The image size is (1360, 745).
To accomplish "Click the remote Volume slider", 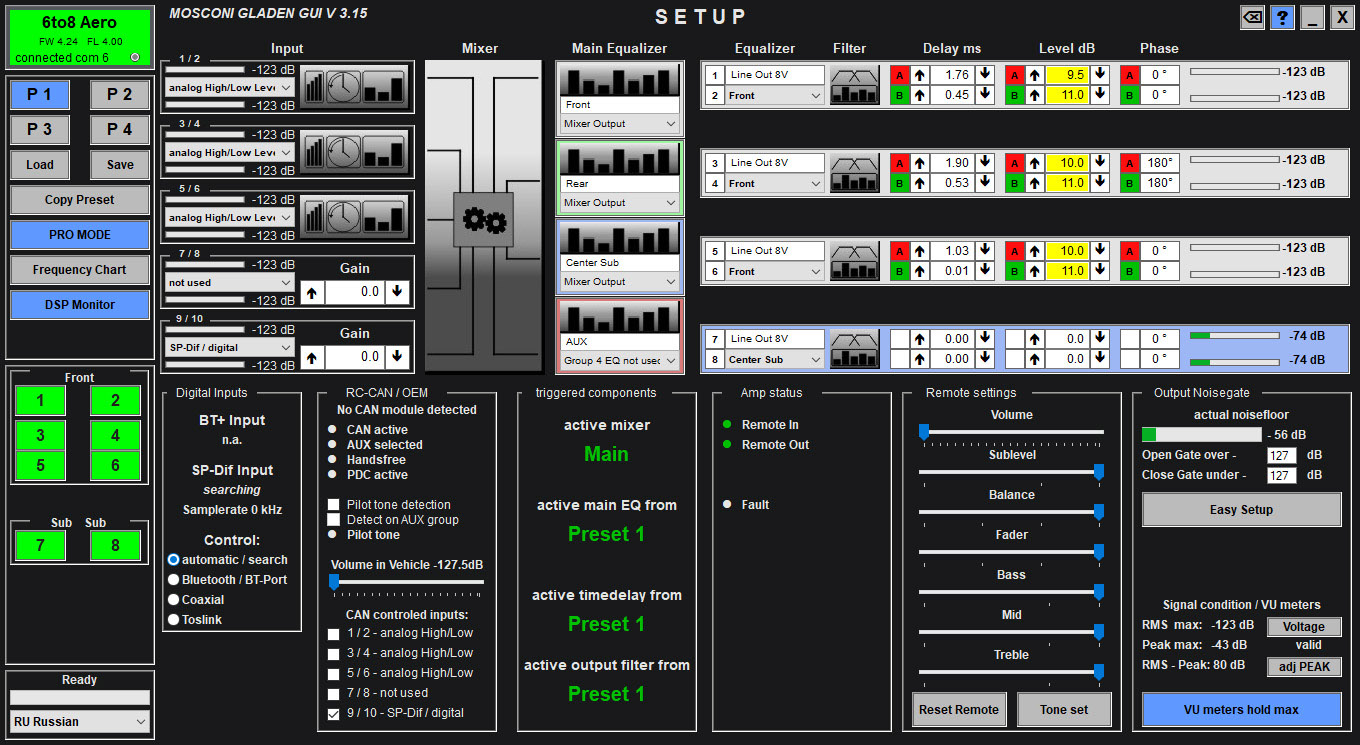I will click(x=1011, y=432).
